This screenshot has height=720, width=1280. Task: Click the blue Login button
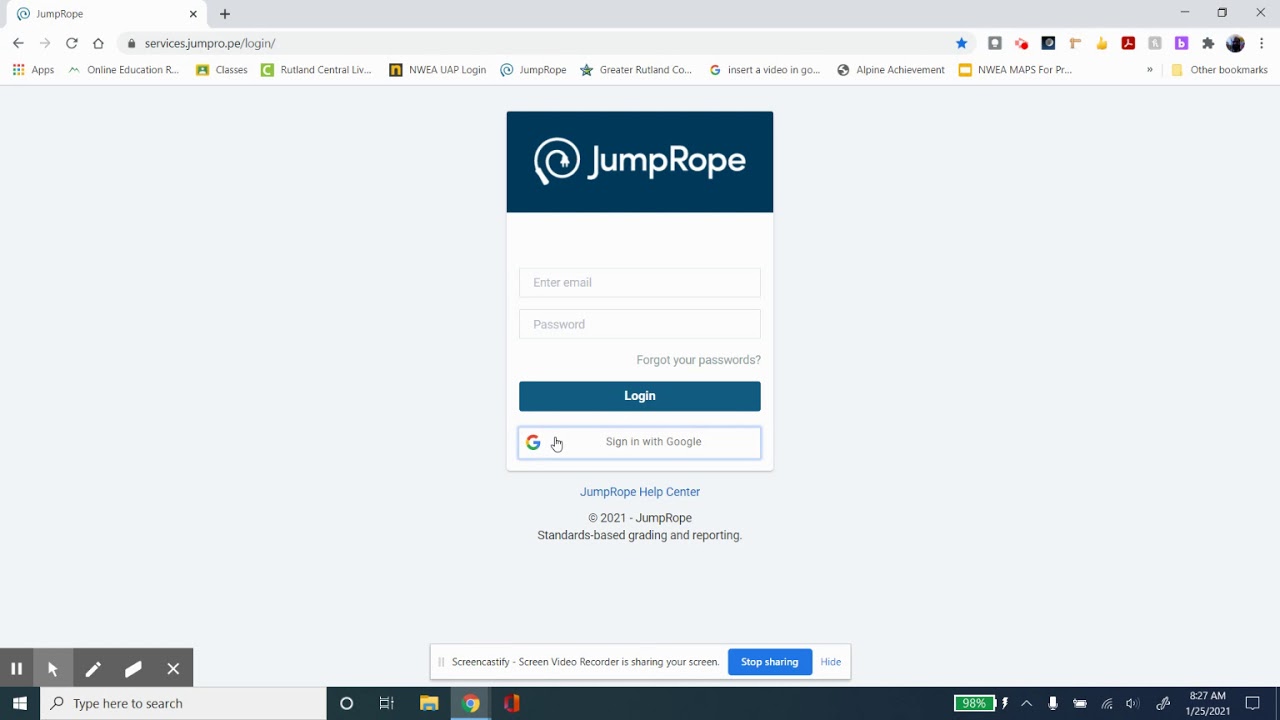point(639,396)
